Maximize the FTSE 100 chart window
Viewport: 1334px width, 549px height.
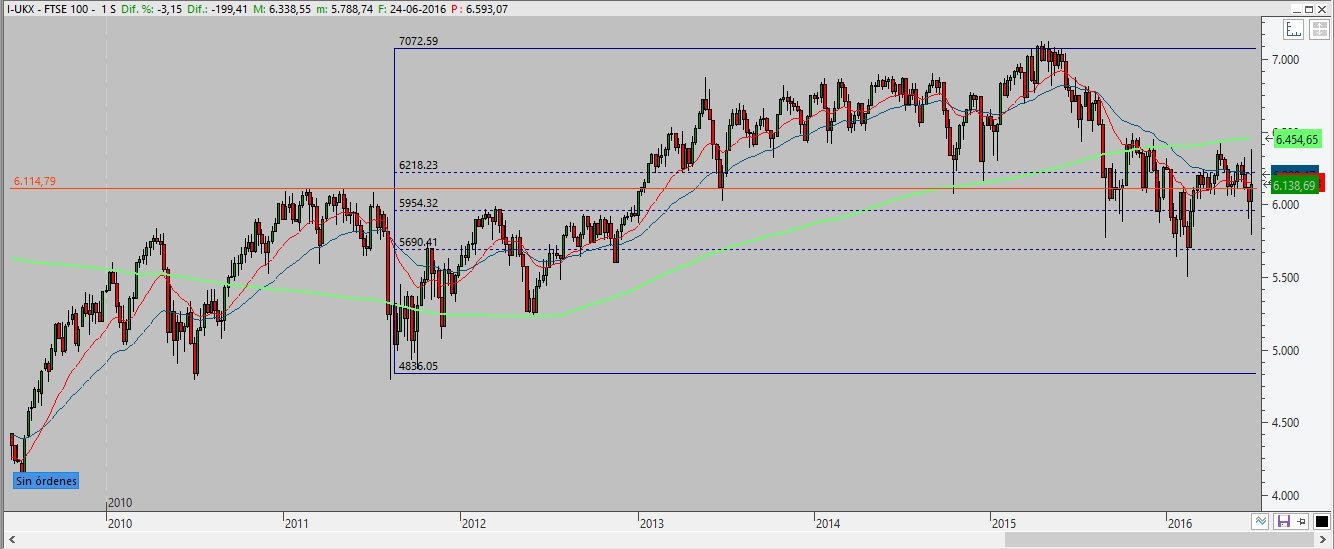click(x=1309, y=9)
